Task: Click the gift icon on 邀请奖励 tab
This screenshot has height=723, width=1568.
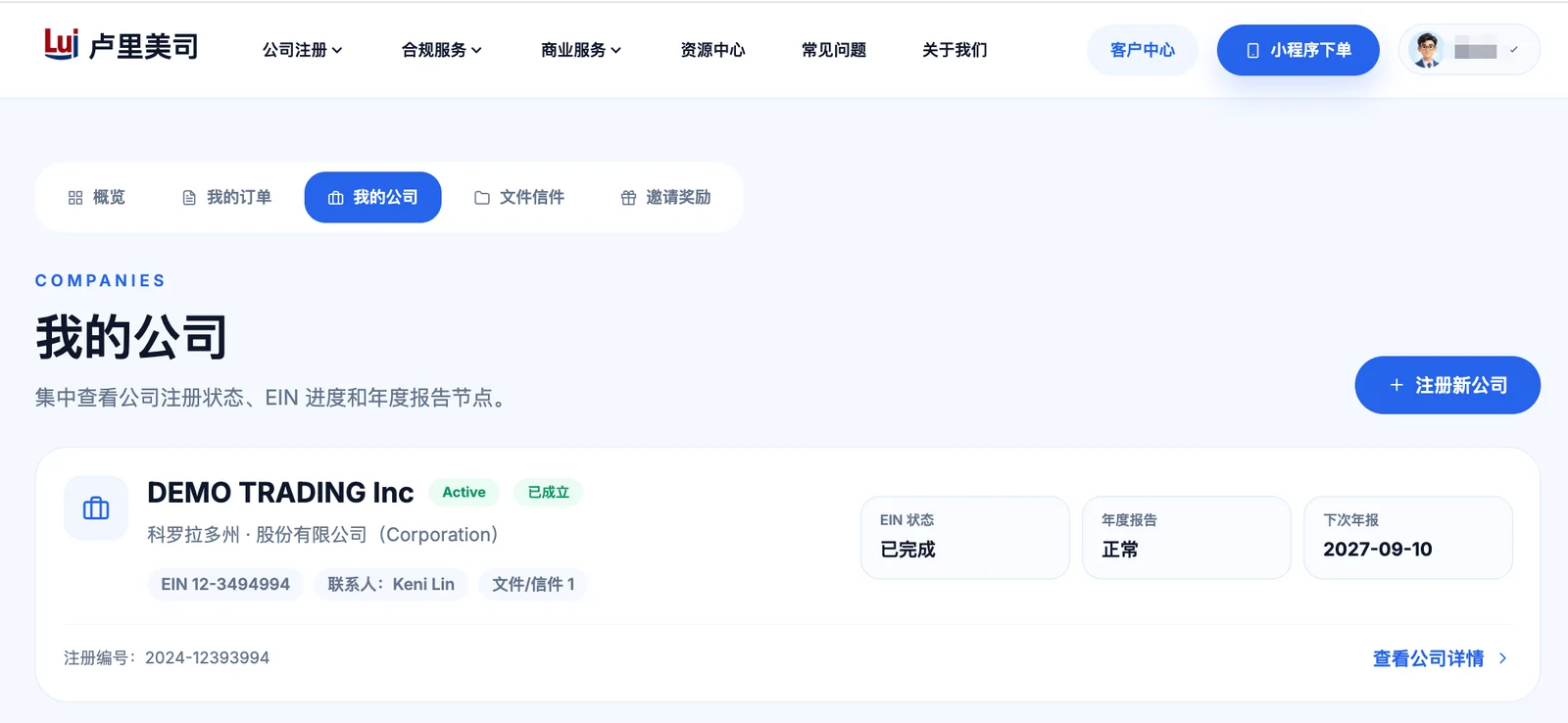Action: 629,198
